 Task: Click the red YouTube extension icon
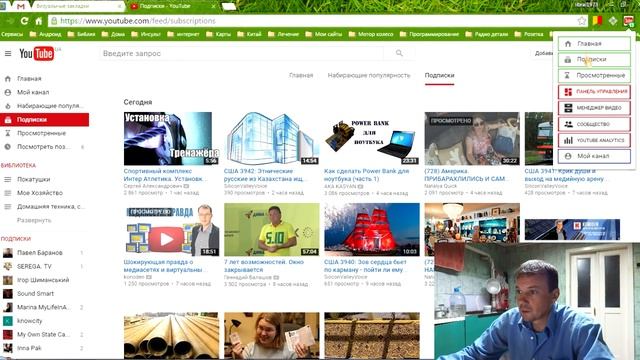tap(628, 20)
